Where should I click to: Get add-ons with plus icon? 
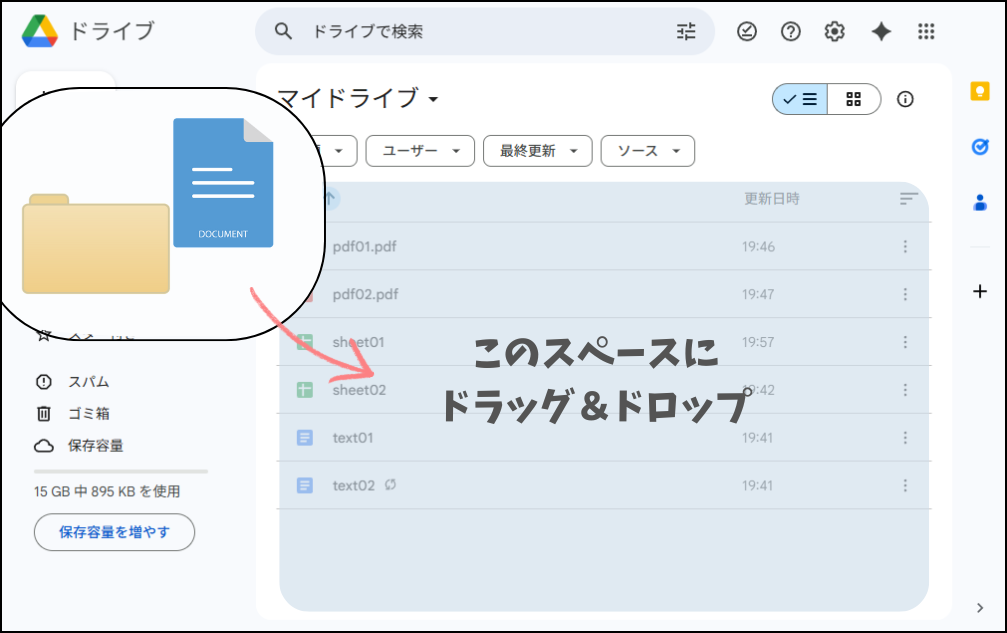coord(979,291)
